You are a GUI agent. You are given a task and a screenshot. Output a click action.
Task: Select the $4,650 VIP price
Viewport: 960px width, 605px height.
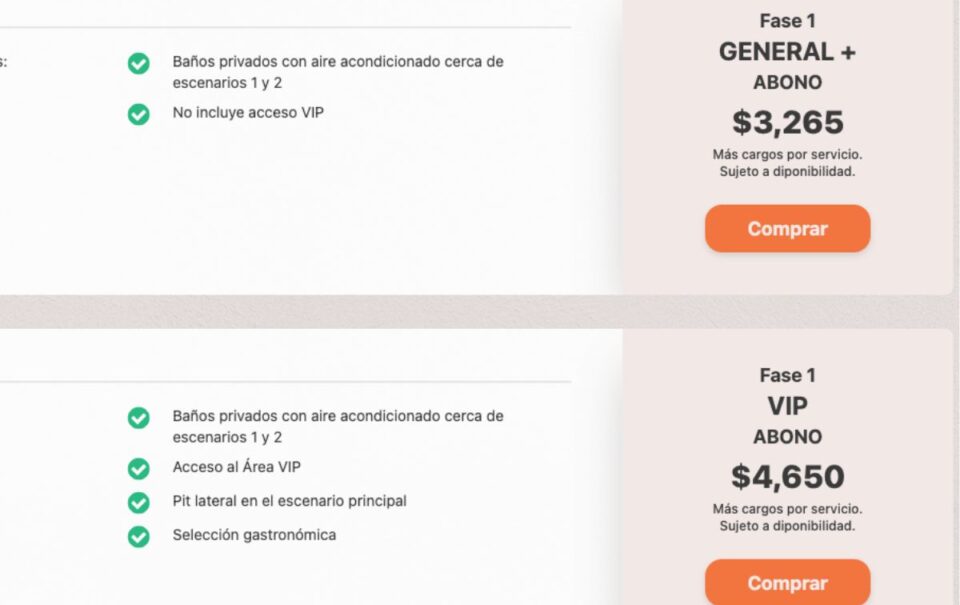point(787,476)
